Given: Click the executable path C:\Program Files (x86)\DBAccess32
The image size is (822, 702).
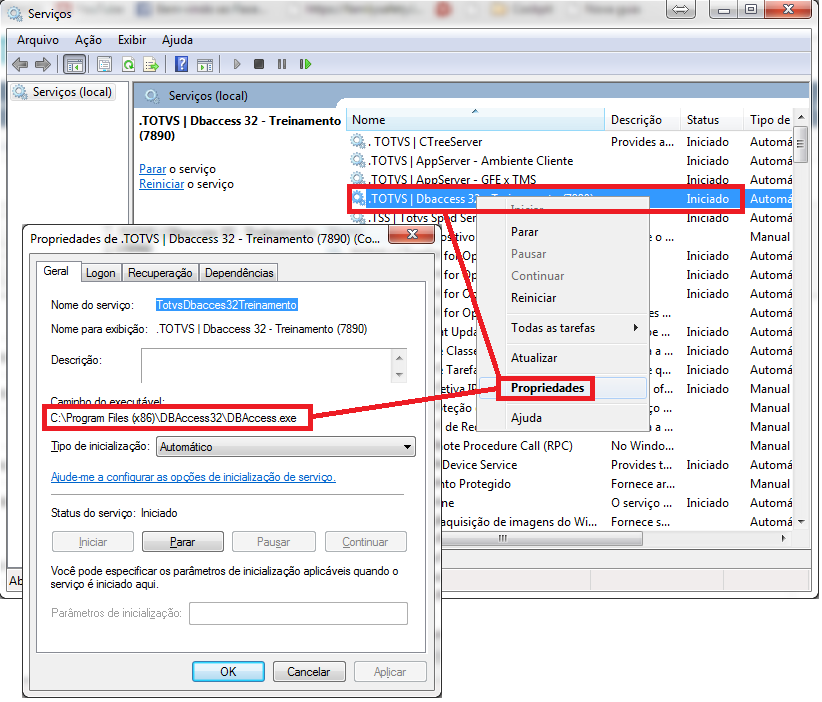Looking at the screenshot, I should coord(174,418).
